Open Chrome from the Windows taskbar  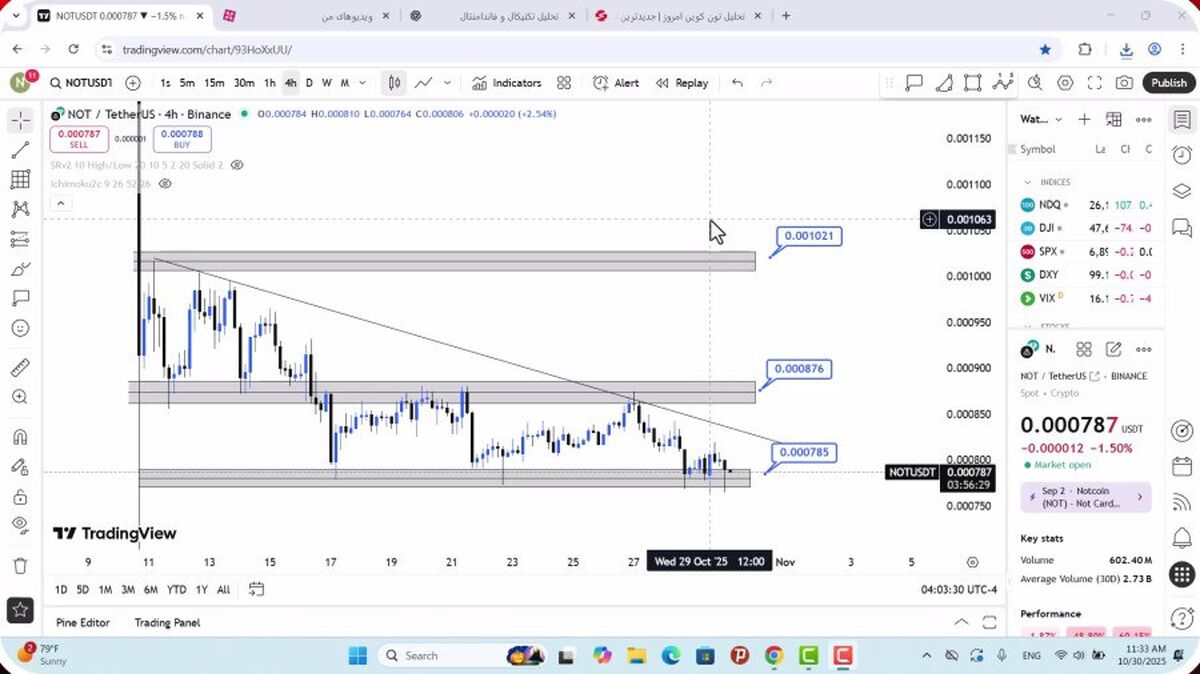774,655
